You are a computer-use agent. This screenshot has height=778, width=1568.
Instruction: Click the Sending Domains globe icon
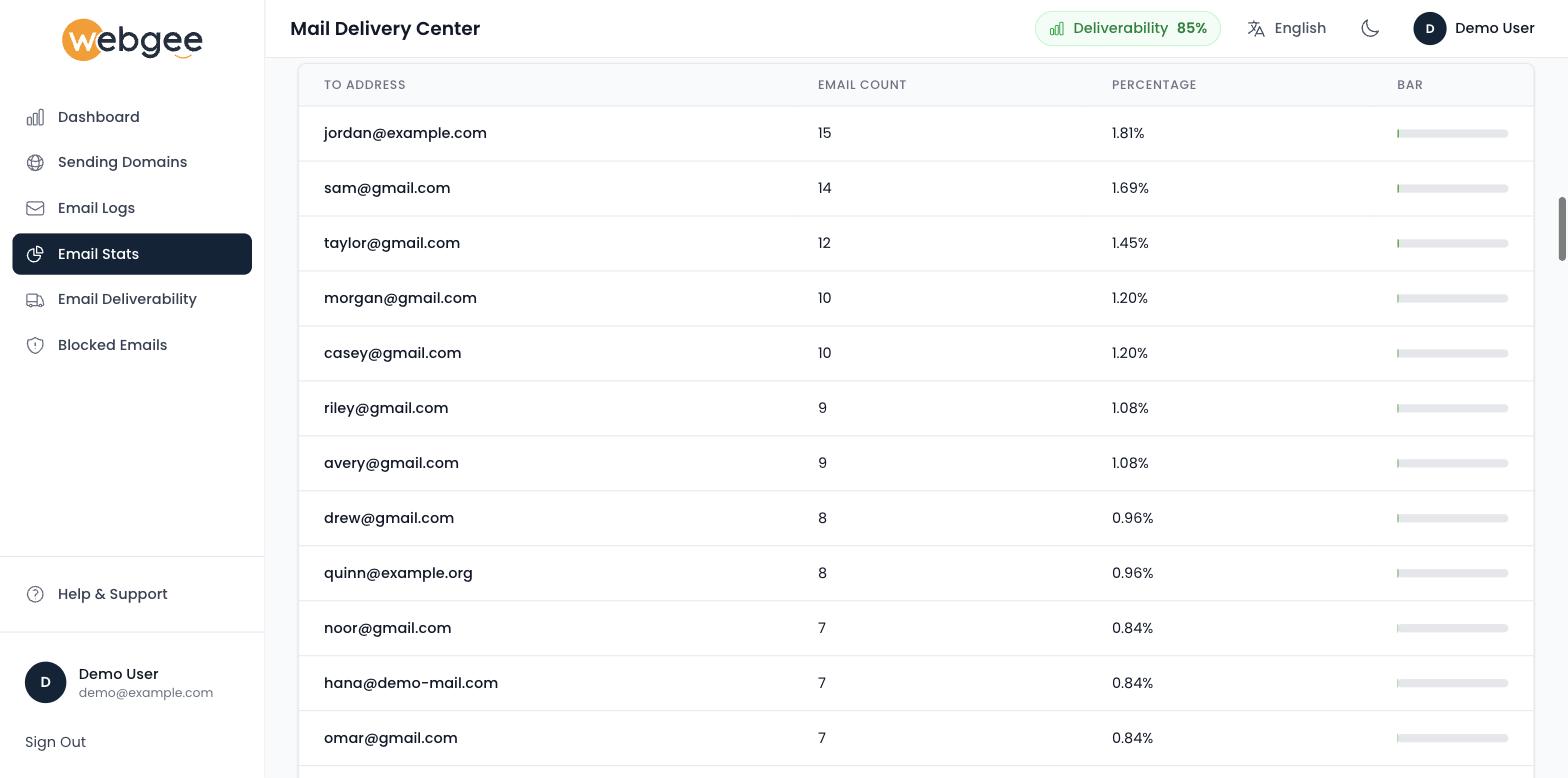[35, 162]
